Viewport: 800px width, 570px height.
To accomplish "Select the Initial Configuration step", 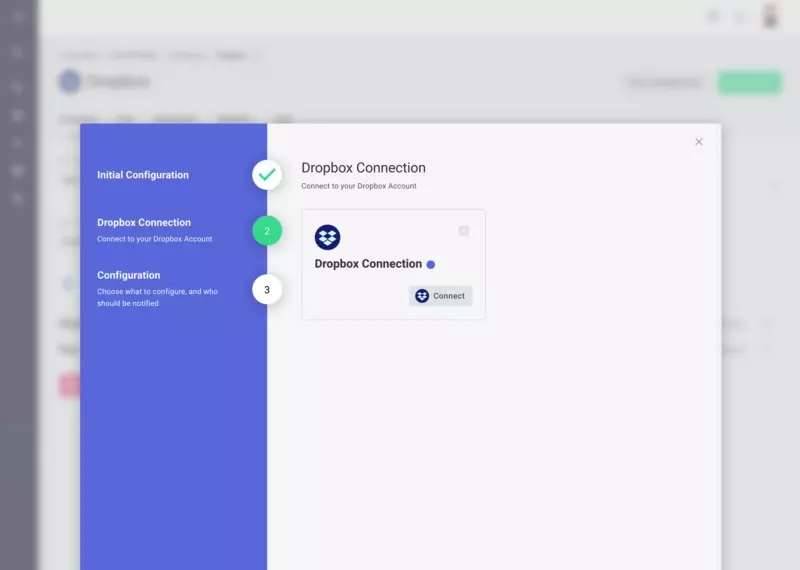I will coord(143,175).
